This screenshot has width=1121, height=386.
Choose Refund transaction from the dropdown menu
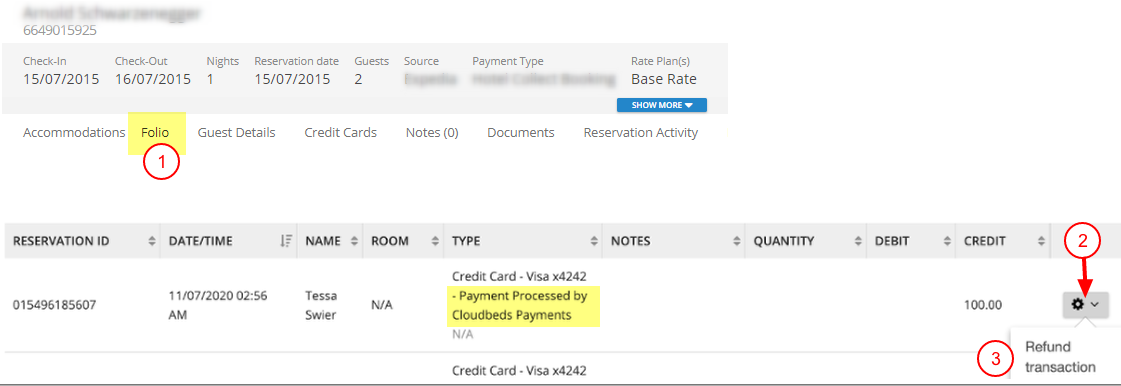pyautogui.click(x=1060, y=357)
